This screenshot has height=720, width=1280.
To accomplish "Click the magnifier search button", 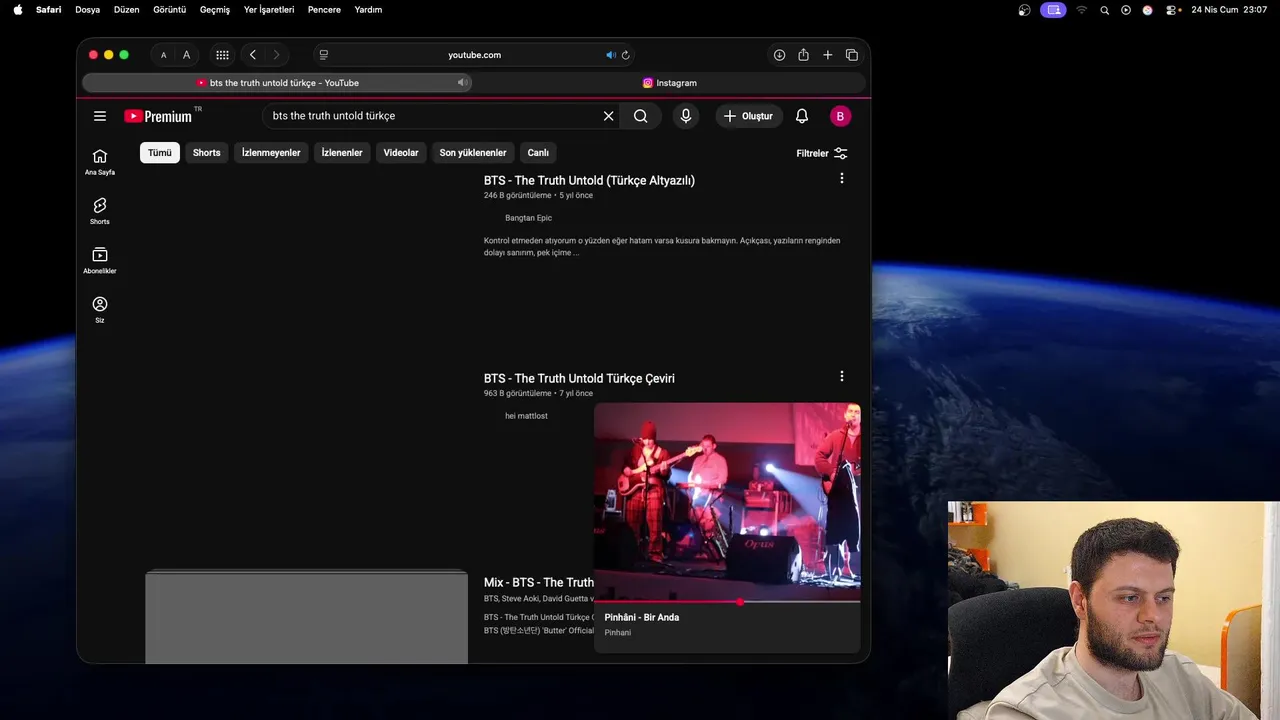I will tap(641, 116).
